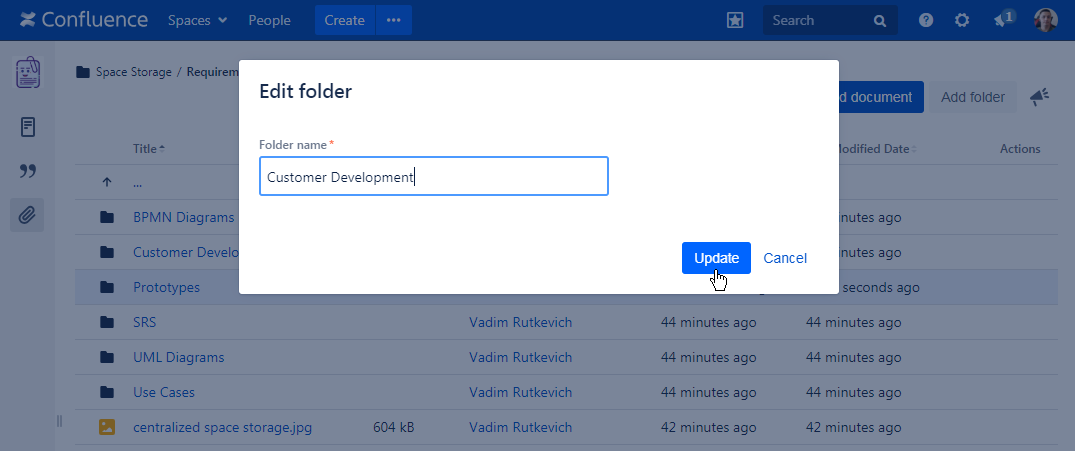Open the Create more options ellipsis
The width and height of the screenshot is (1075, 451).
[394, 20]
